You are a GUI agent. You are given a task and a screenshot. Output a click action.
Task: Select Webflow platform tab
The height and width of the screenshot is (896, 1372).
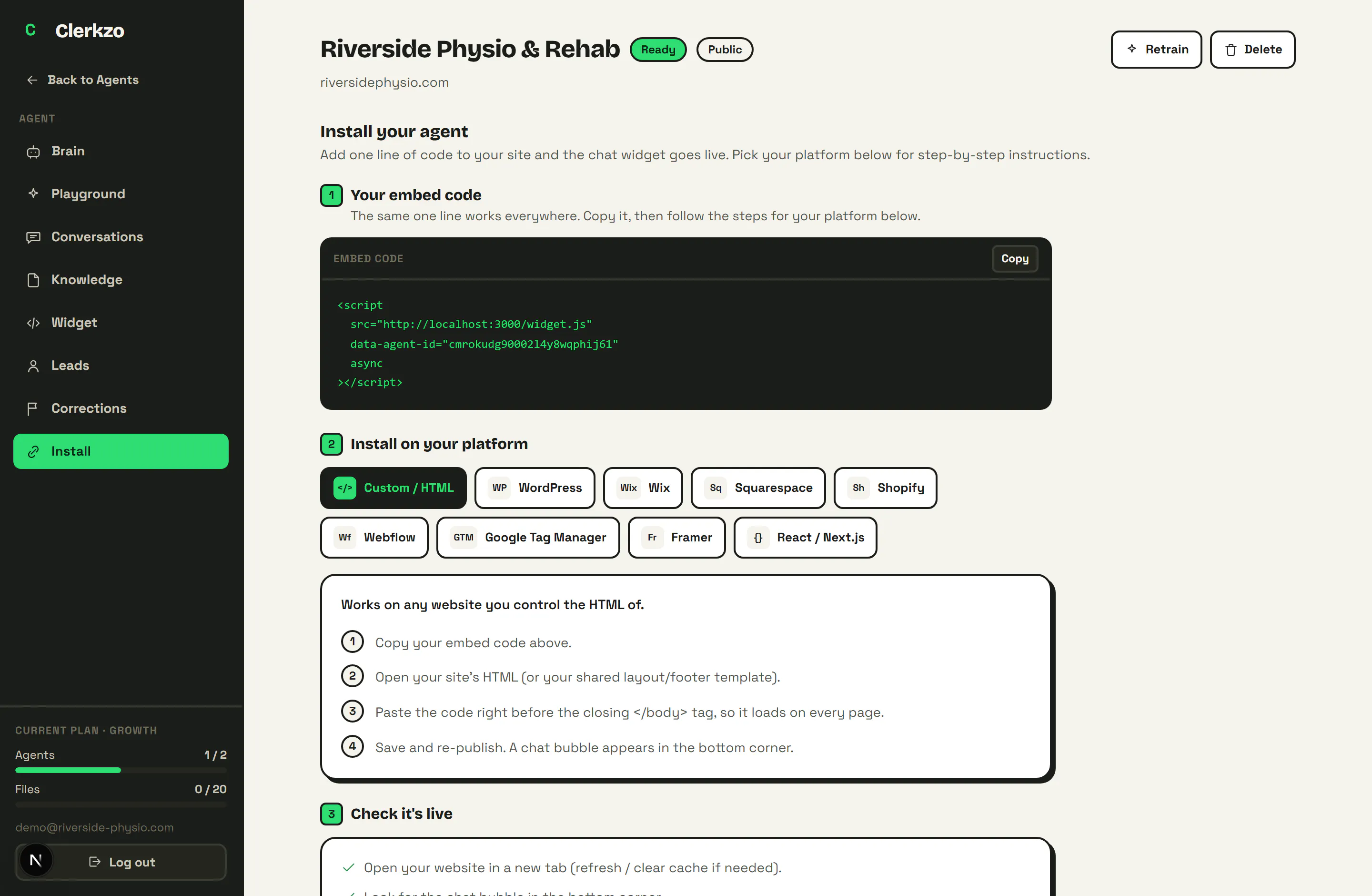tap(374, 538)
